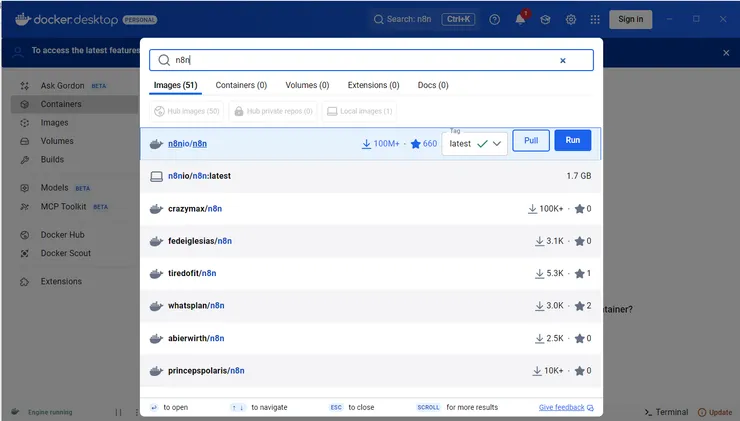Viewport: 740px width, 421px height.
Task: Click the whale icon beside crazymax/n8n
Action: [x=156, y=209]
